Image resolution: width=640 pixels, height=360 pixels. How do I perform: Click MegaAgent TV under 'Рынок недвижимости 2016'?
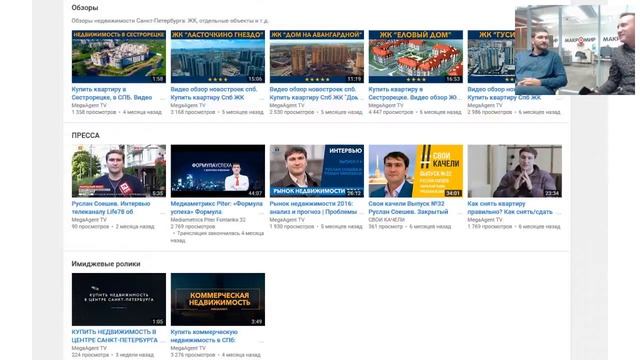pyautogui.click(x=287, y=220)
